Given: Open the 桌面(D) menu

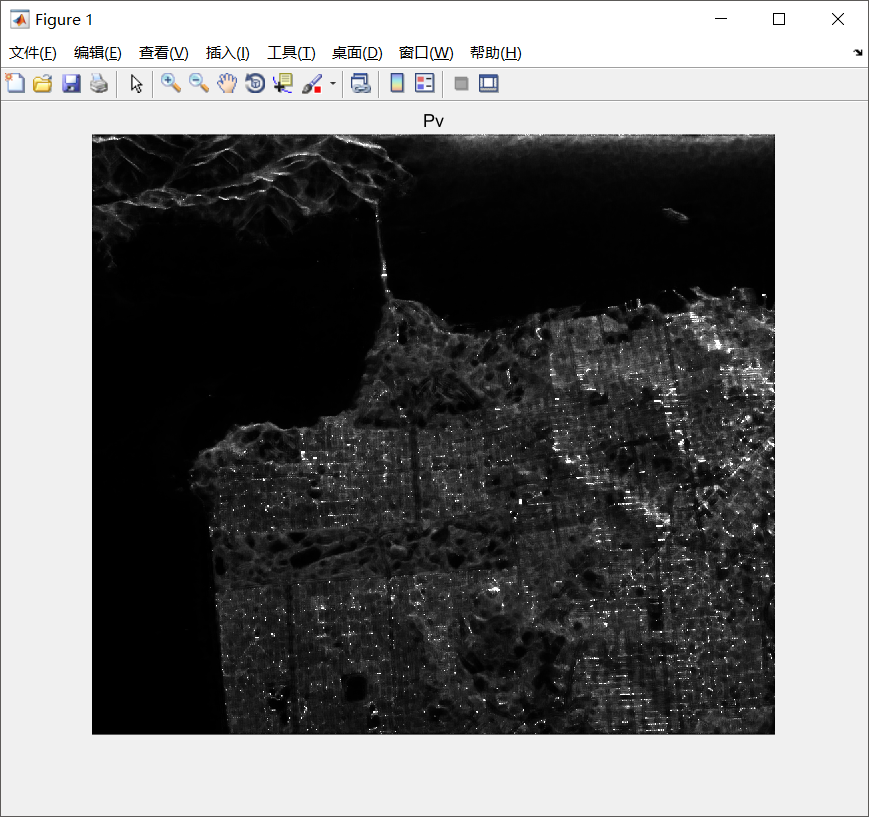Looking at the screenshot, I should [357, 53].
